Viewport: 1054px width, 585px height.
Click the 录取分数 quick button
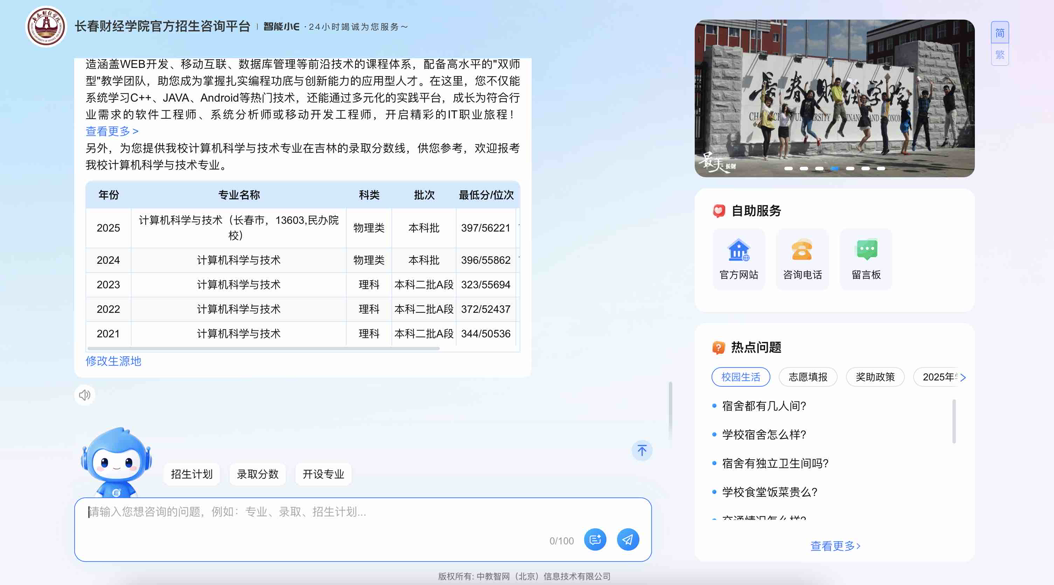[x=257, y=474]
